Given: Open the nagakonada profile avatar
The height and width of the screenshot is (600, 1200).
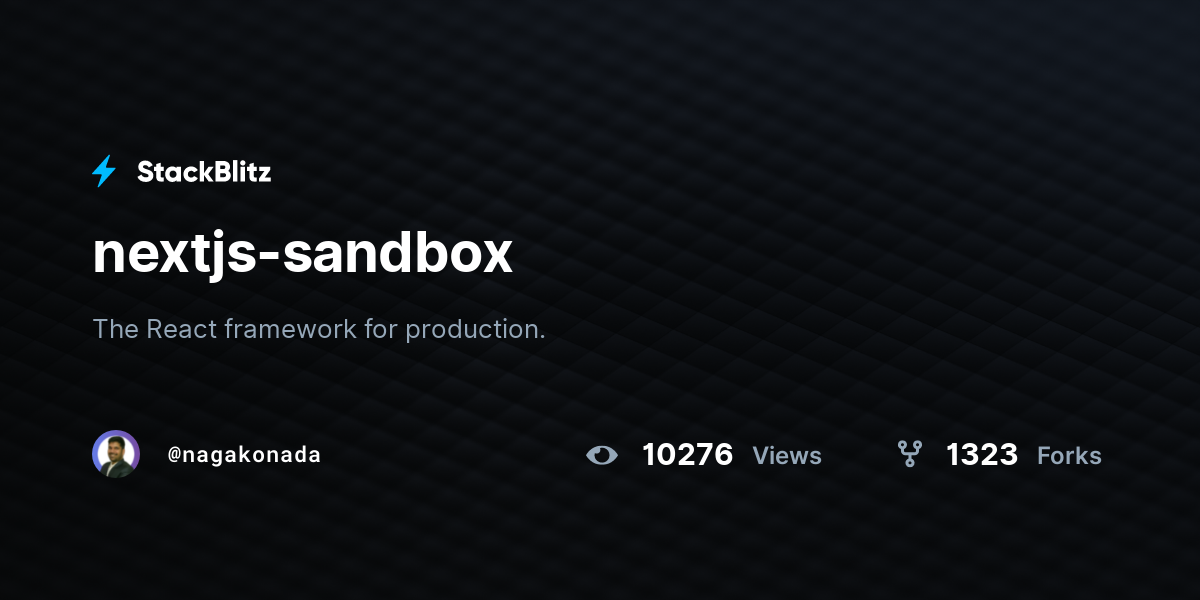Looking at the screenshot, I should coord(116,454).
